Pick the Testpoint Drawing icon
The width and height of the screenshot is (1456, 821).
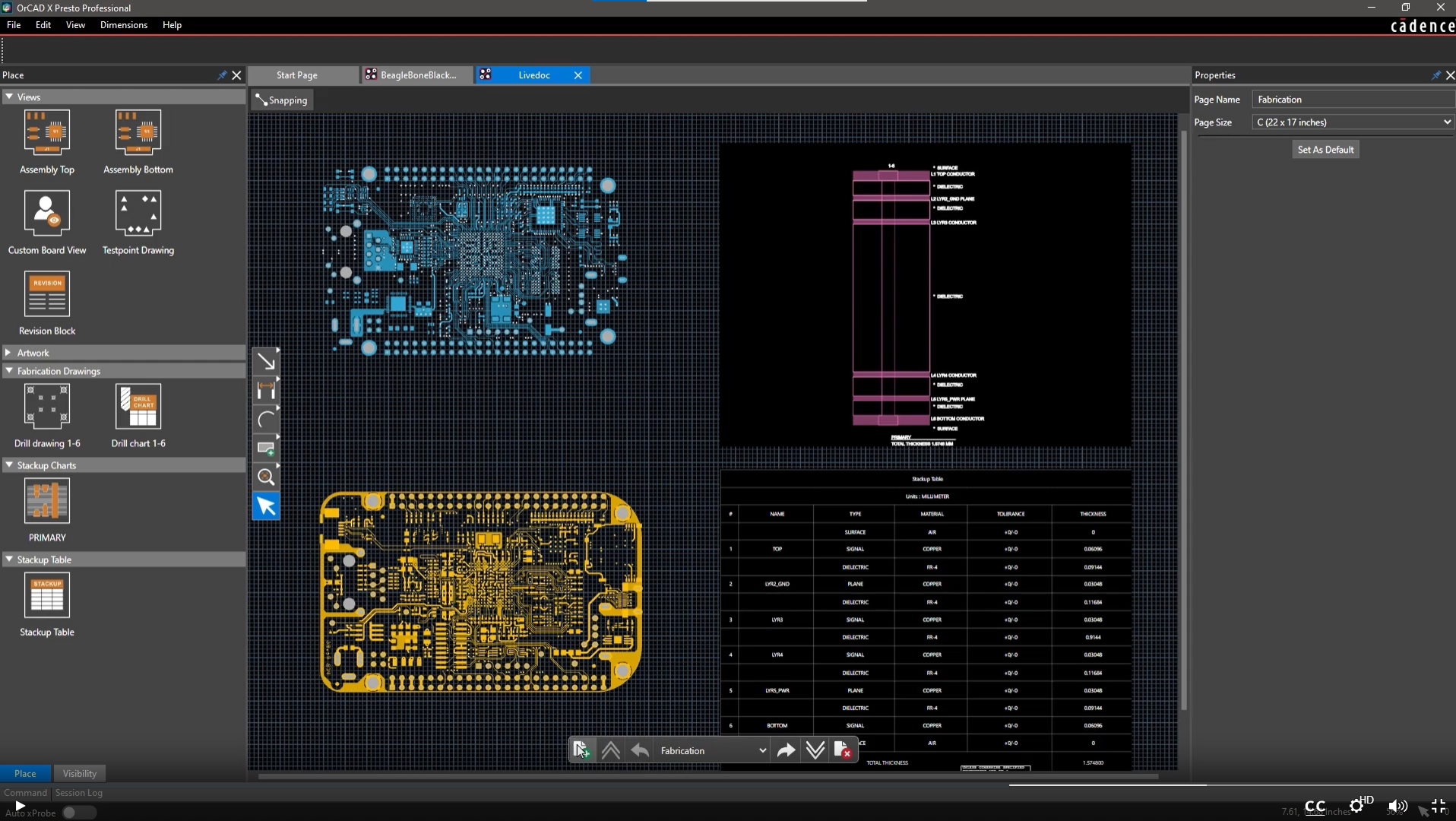pos(138,213)
